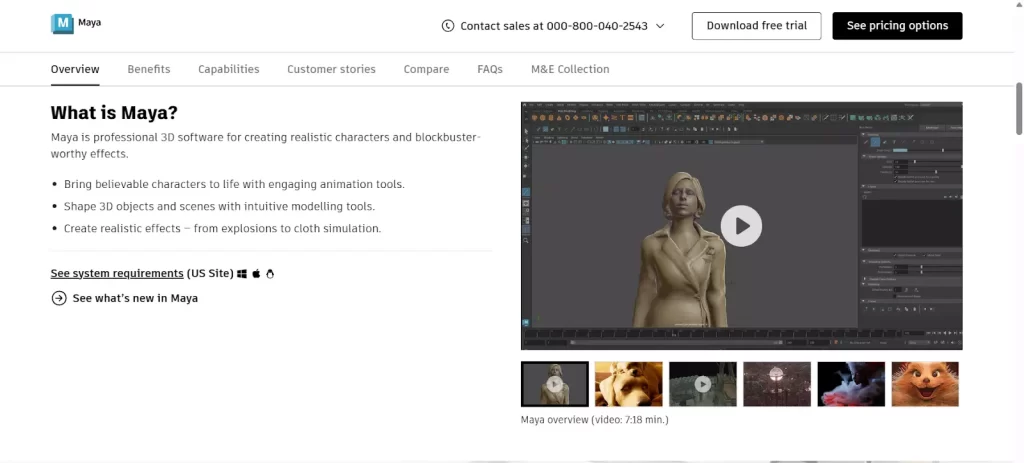Click the Contact sales phone number text
Screen dimensions: 1024x463
tap(554, 26)
